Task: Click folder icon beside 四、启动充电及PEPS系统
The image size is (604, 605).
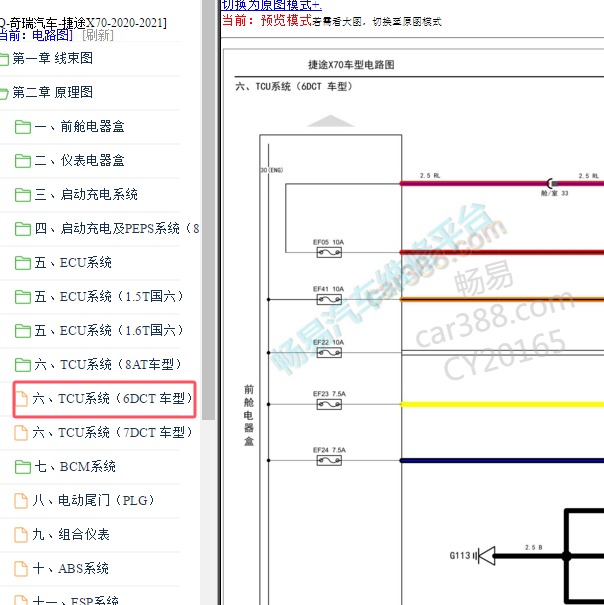Action: tap(23, 229)
